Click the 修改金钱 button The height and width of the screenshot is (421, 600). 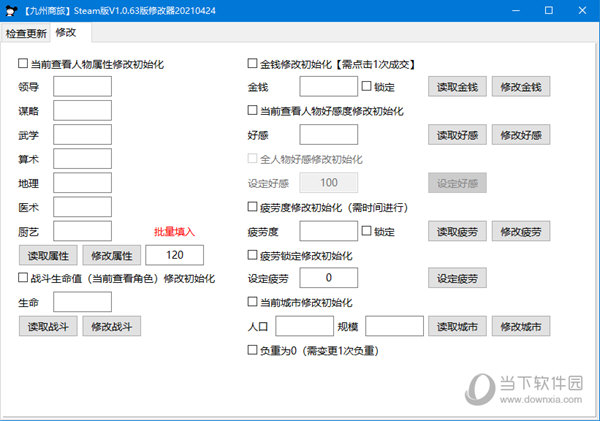tap(521, 86)
